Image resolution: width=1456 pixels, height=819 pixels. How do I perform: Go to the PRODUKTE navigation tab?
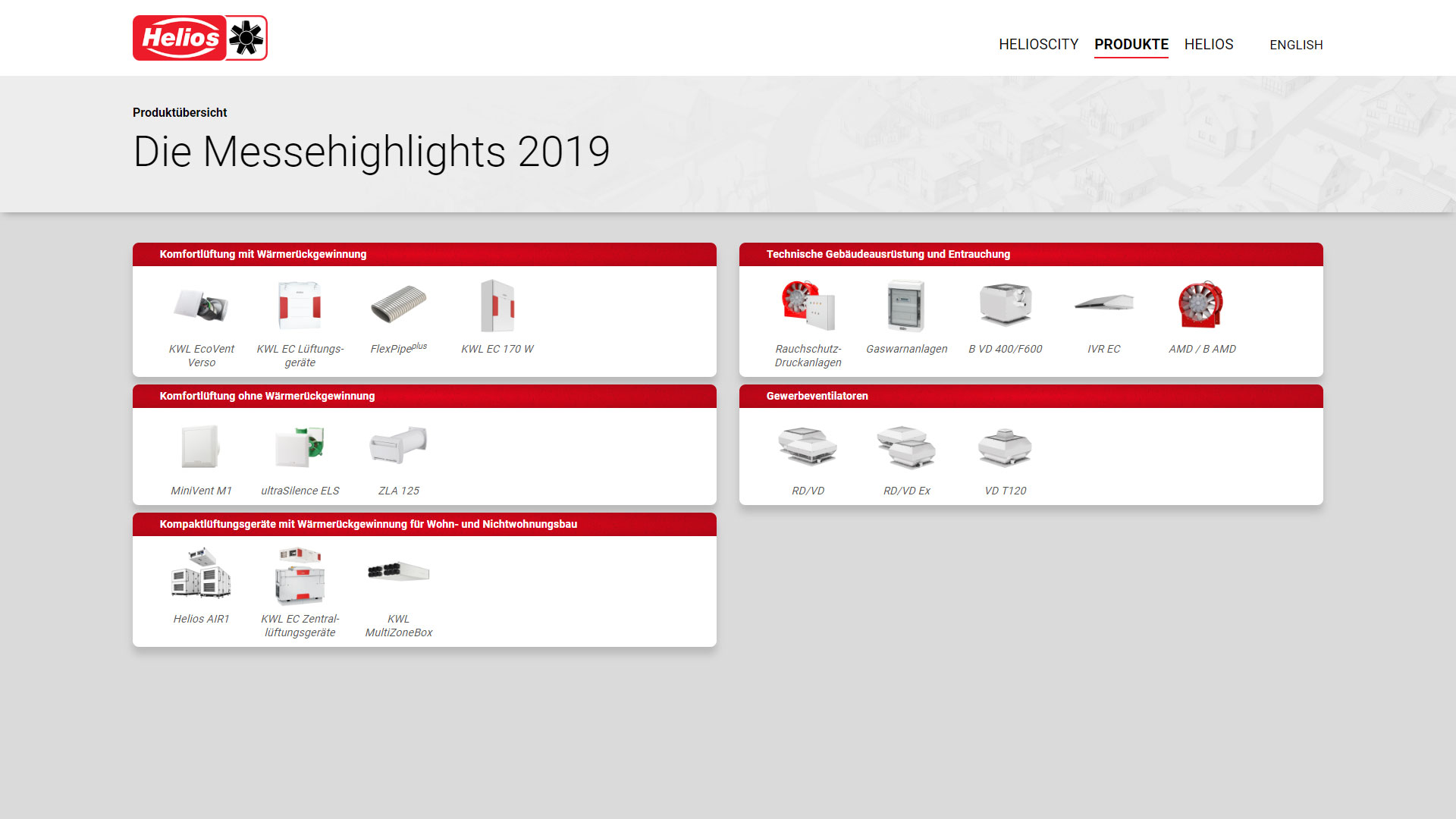(x=1131, y=45)
